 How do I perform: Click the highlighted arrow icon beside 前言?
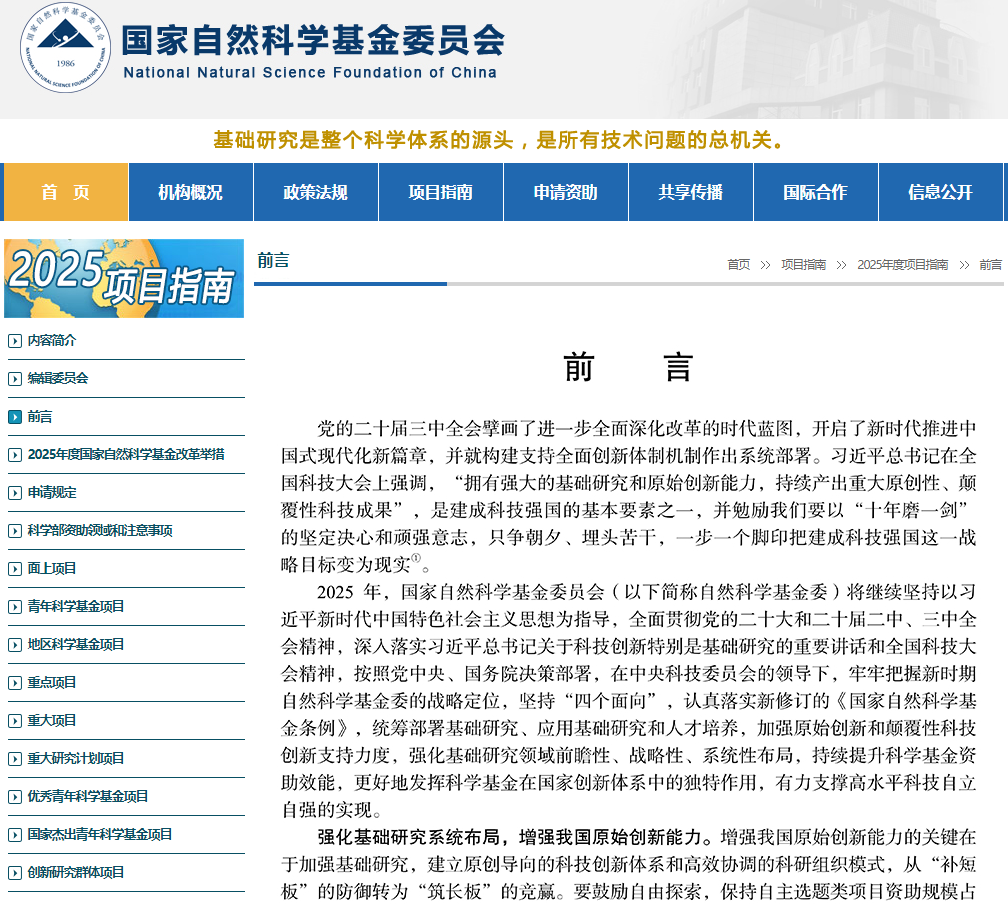[15, 417]
